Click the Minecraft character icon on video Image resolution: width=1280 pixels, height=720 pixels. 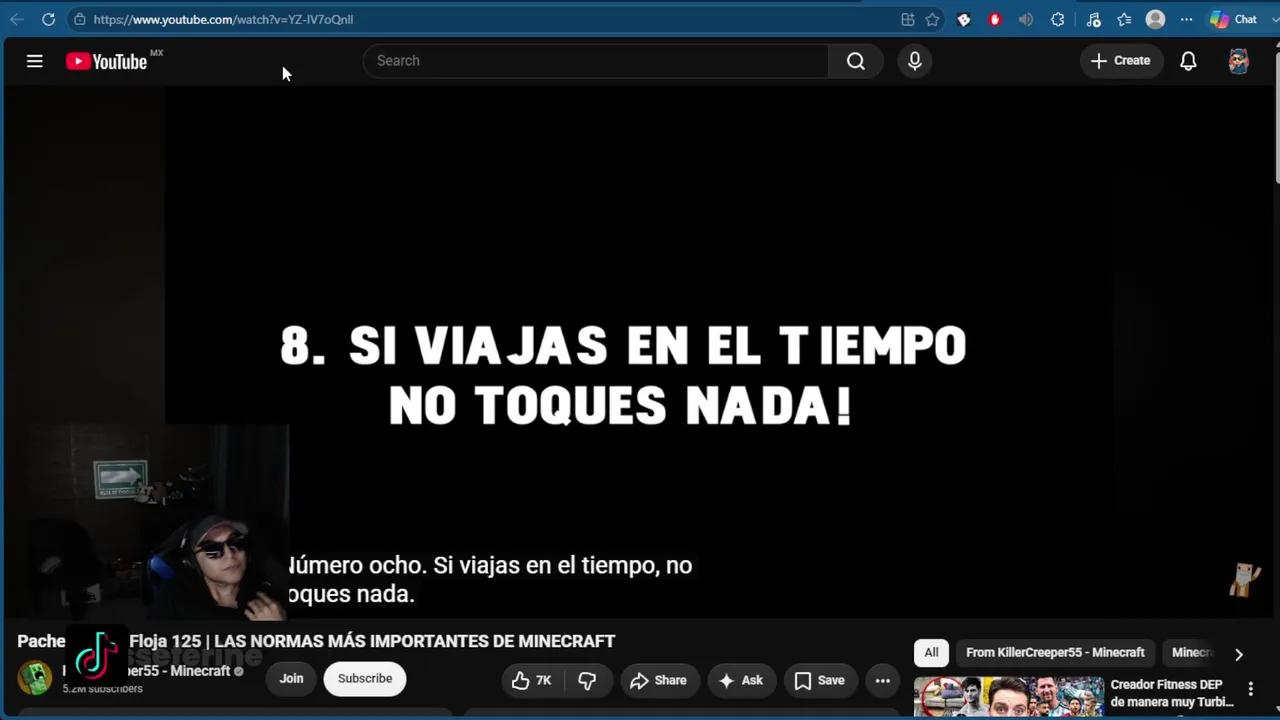(x=1244, y=580)
